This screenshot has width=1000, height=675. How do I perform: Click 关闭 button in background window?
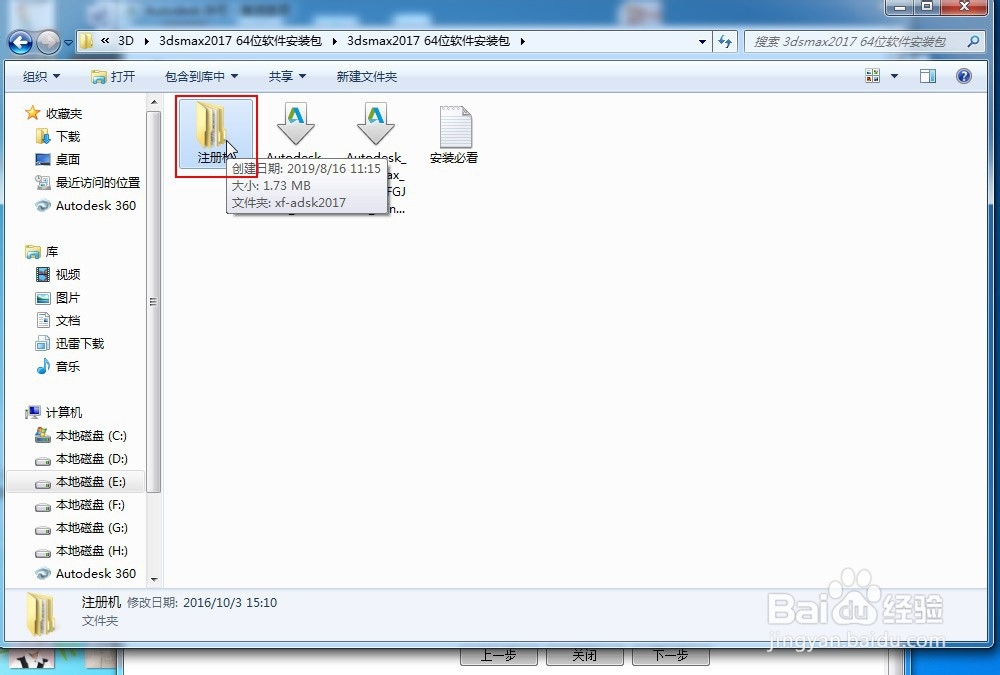coord(584,656)
